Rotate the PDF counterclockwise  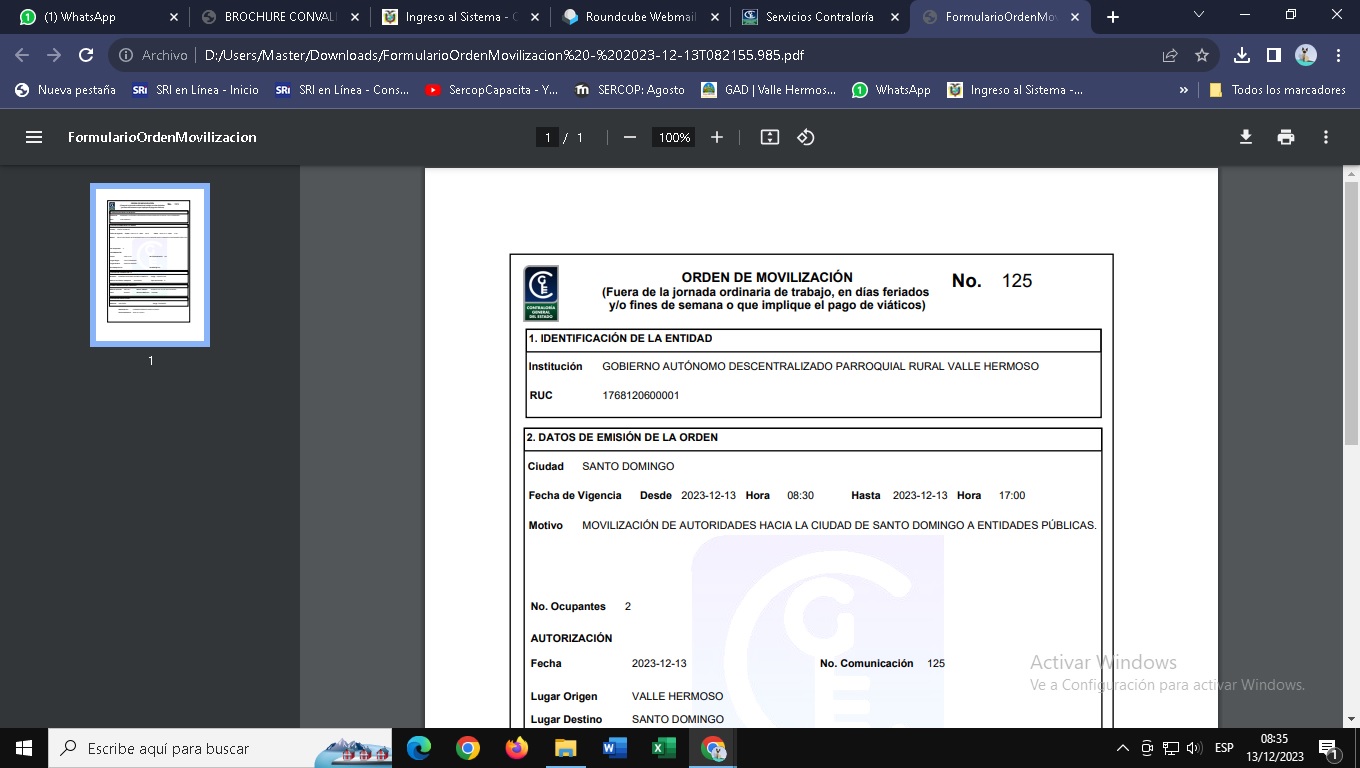[806, 137]
